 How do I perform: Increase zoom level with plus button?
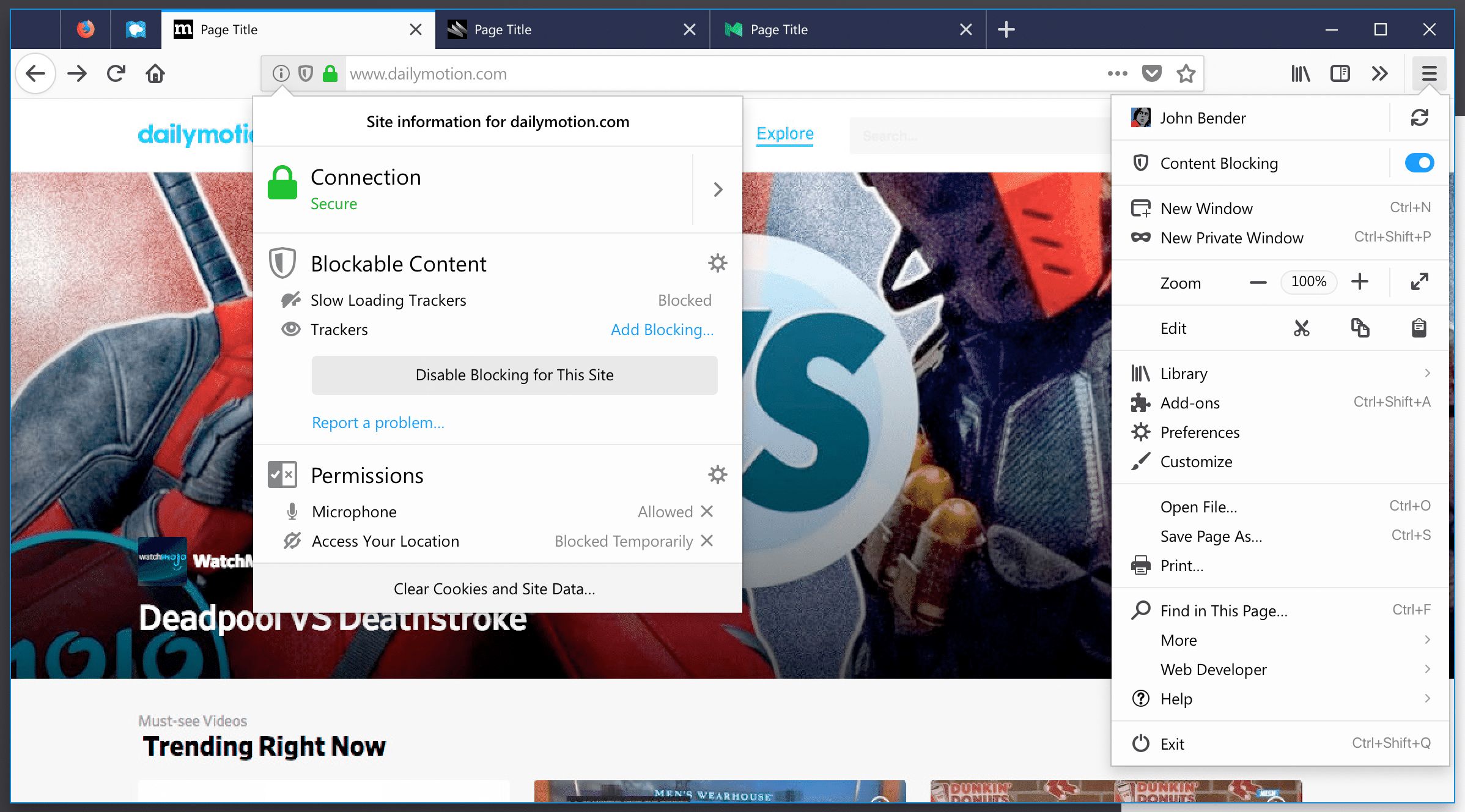(x=1359, y=282)
